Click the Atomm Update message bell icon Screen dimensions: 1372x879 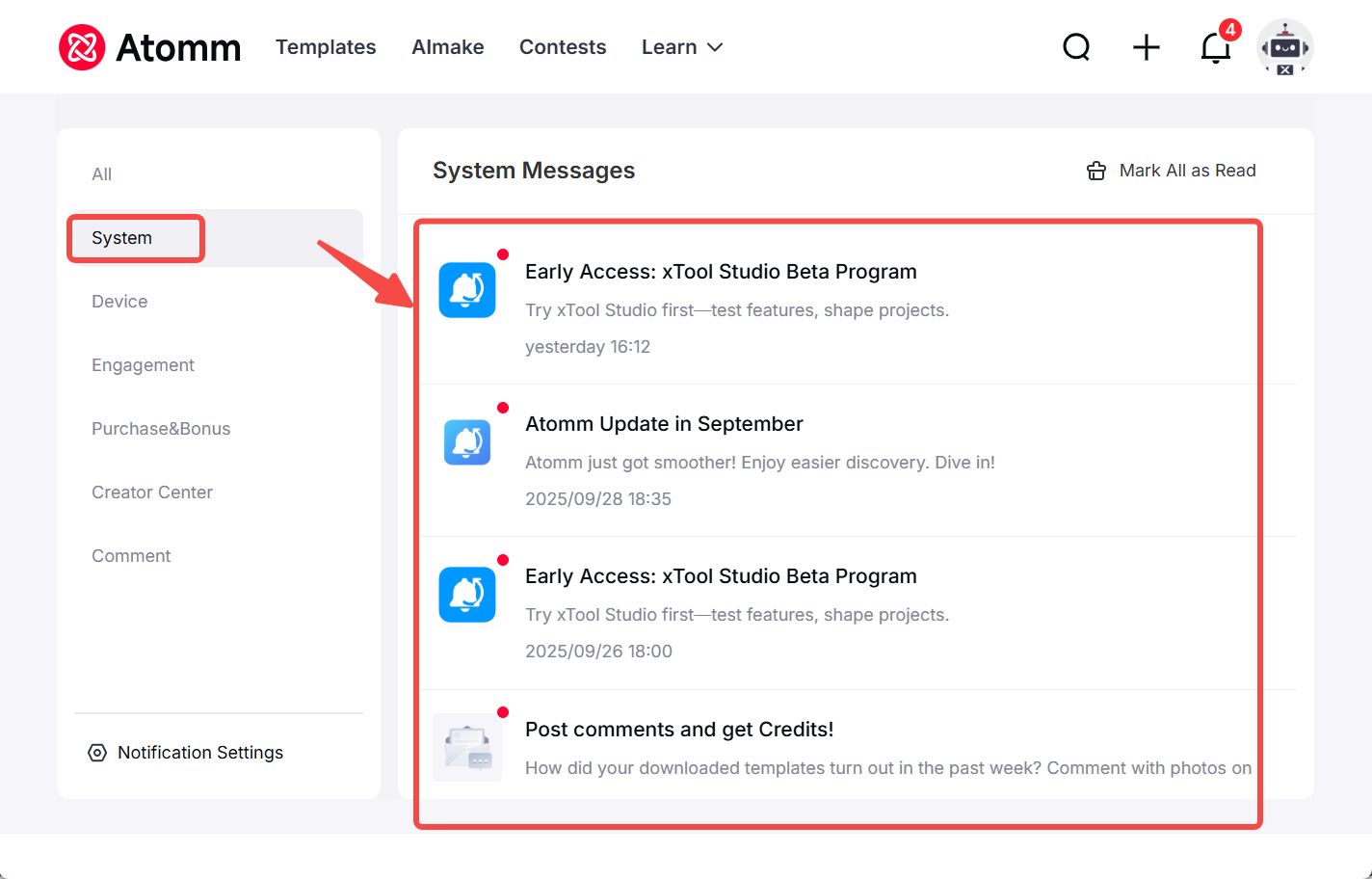(x=467, y=442)
